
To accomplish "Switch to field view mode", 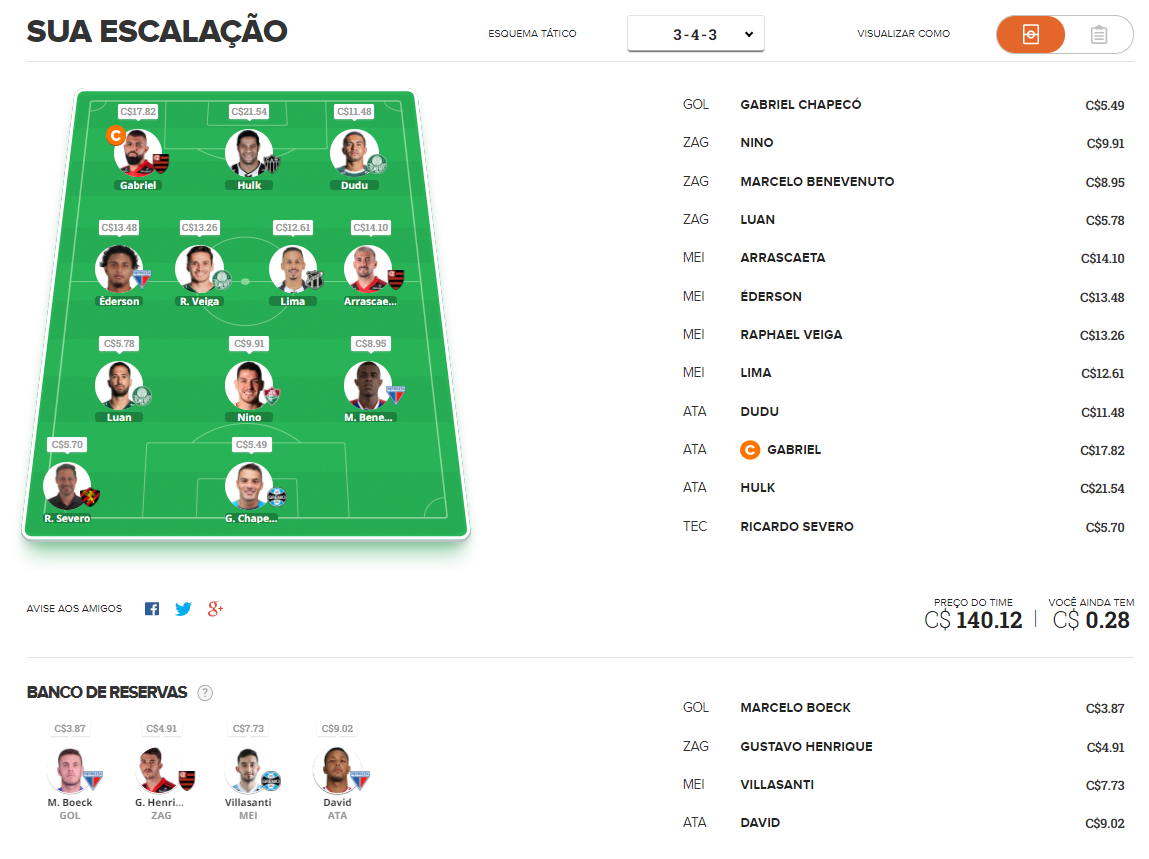I will (x=1031, y=34).
